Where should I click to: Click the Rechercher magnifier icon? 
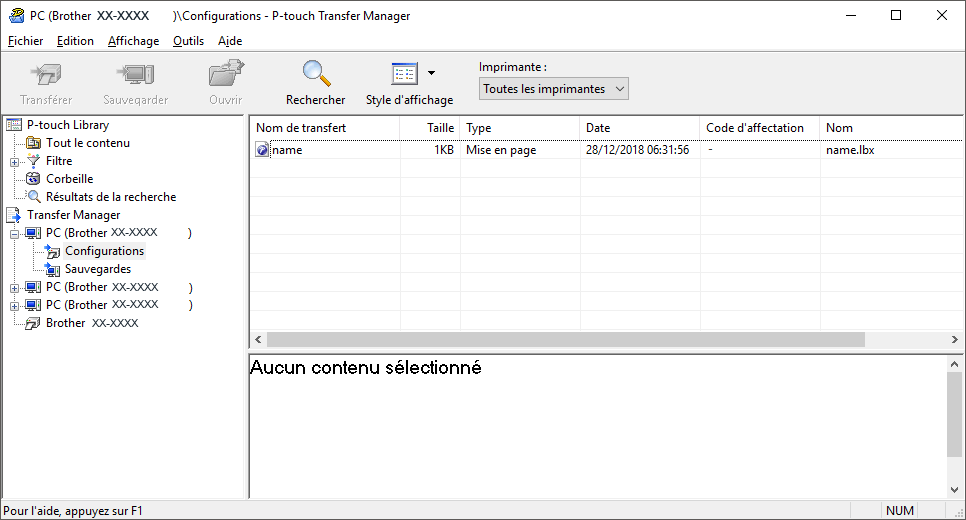316,73
